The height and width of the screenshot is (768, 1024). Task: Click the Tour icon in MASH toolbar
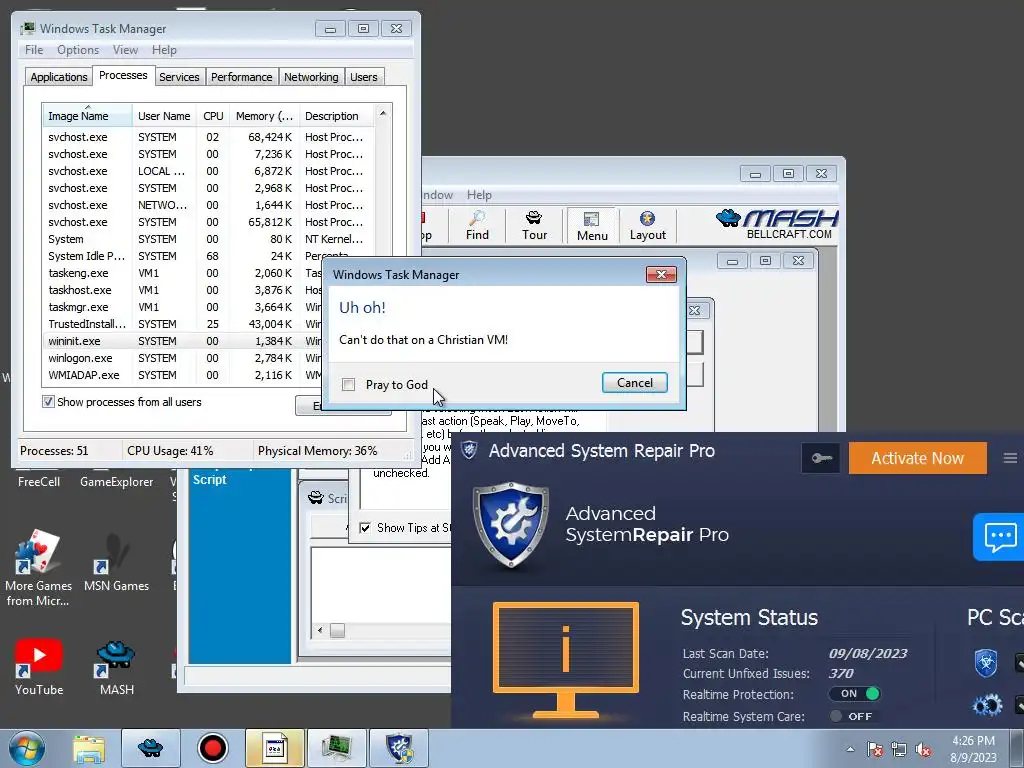pos(534,225)
